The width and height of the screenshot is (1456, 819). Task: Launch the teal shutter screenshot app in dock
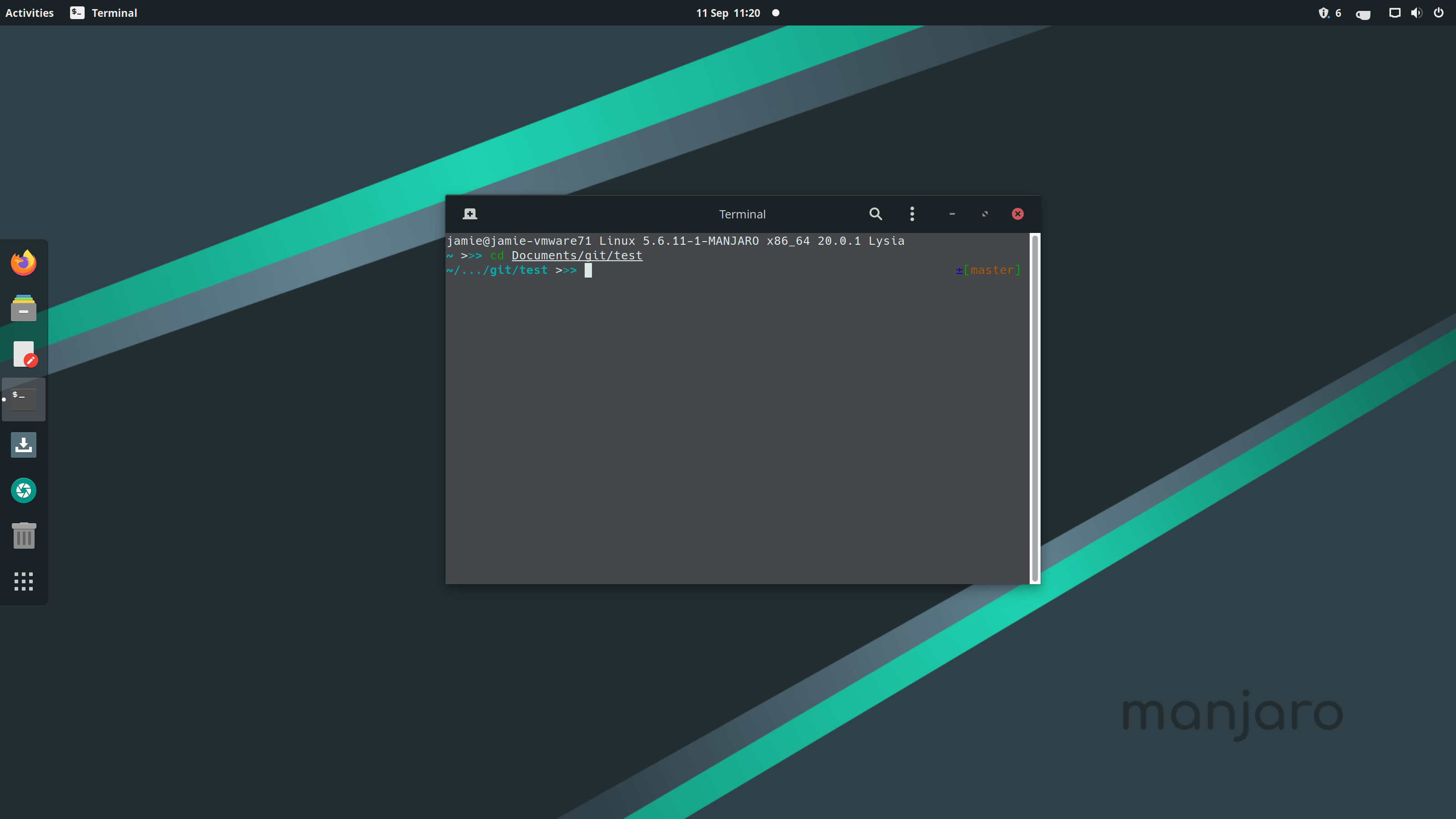(x=24, y=490)
